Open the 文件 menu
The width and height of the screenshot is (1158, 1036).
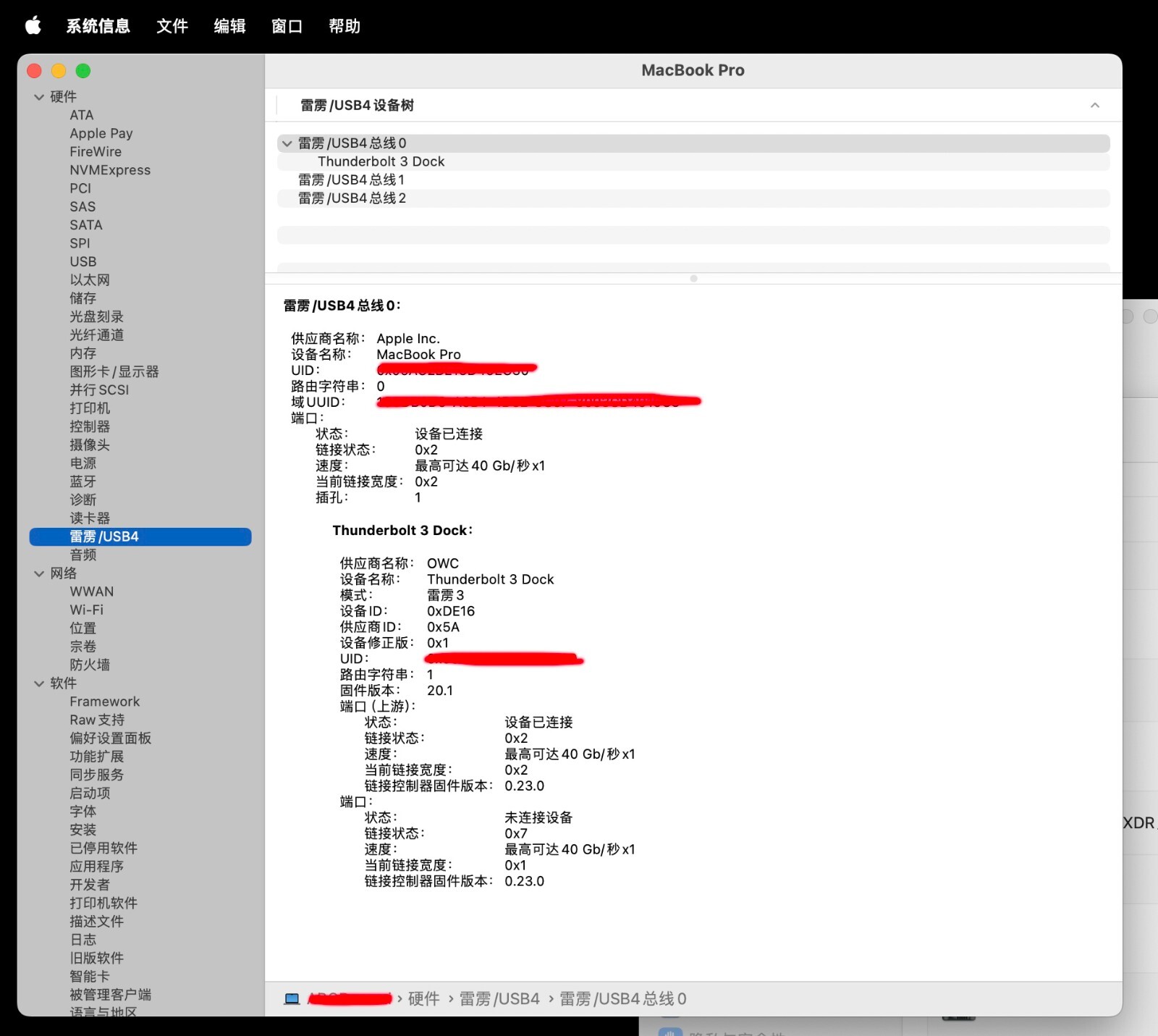coord(172,26)
